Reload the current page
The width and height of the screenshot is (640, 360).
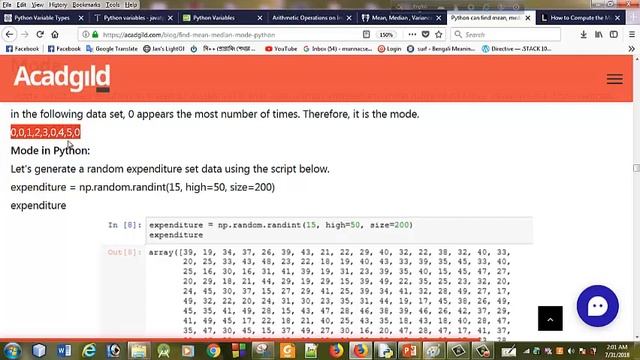pos(40,35)
